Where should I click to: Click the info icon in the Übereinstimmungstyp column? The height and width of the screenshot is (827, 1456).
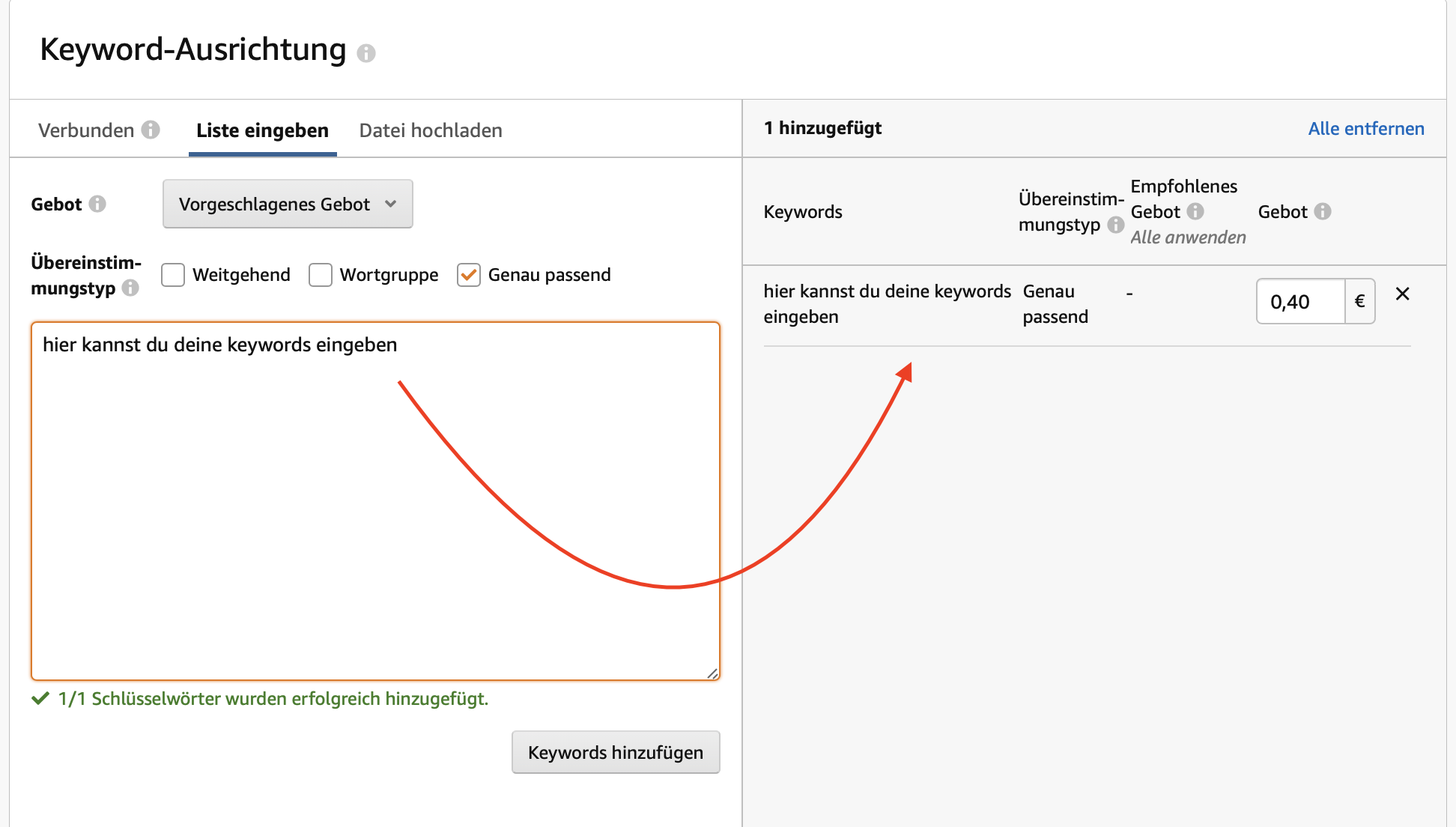click(x=1116, y=225)
